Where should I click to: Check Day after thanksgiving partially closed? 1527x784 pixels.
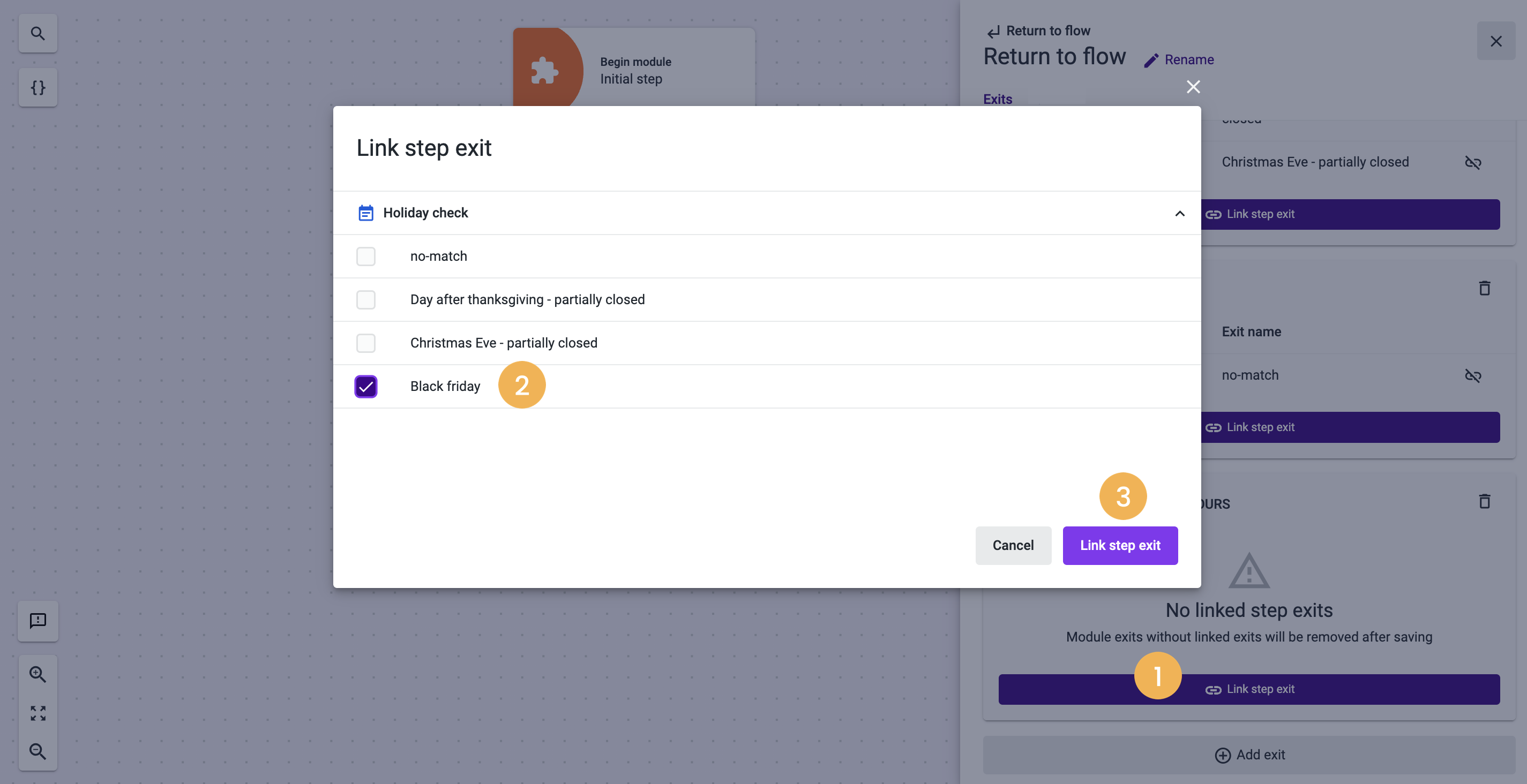(366, 300)
